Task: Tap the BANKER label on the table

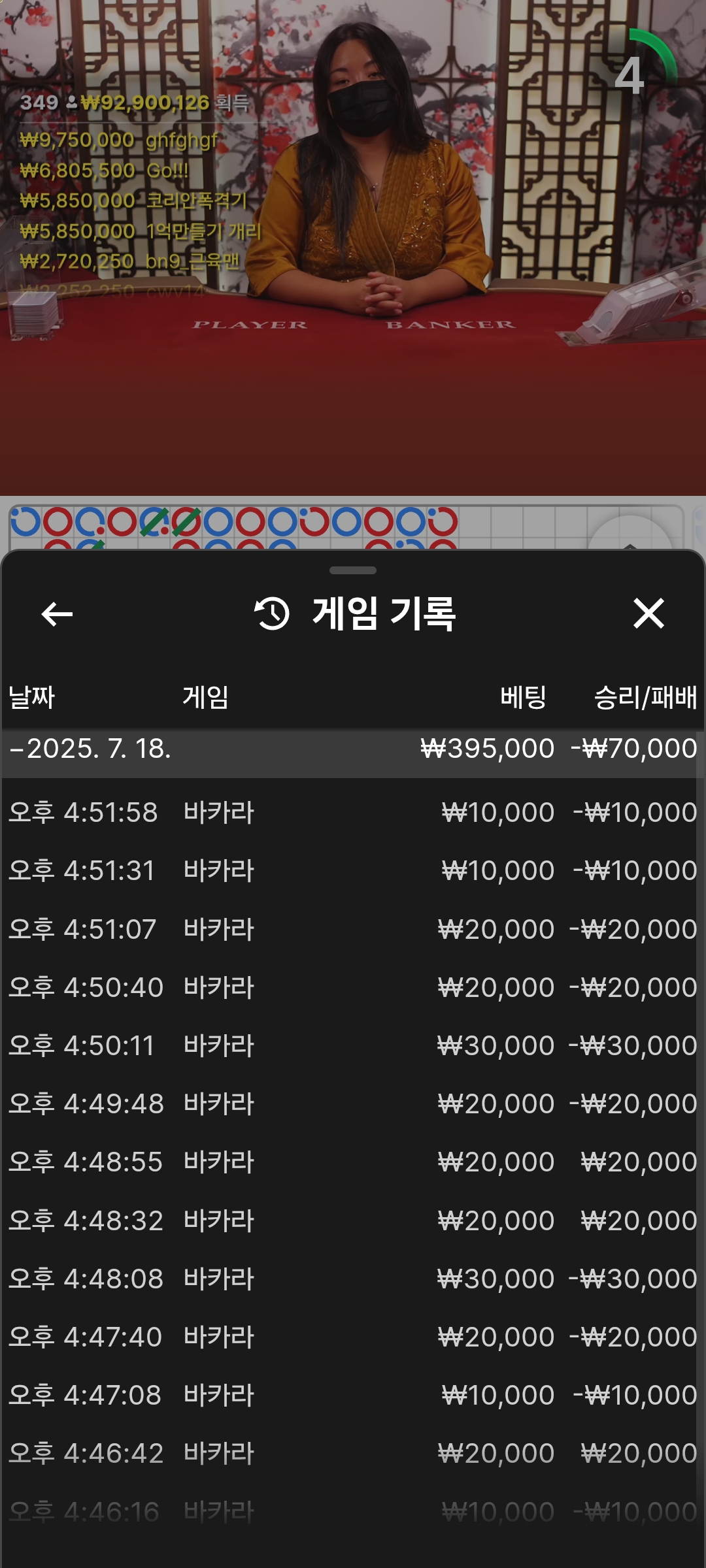Action: 450,325
